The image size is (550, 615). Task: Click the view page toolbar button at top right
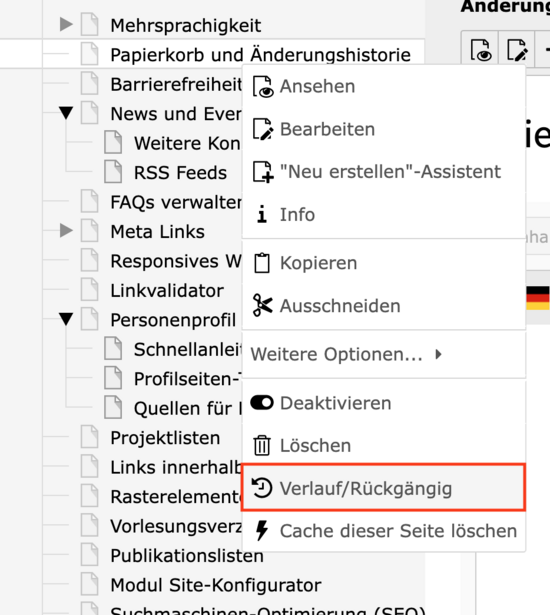480,50
